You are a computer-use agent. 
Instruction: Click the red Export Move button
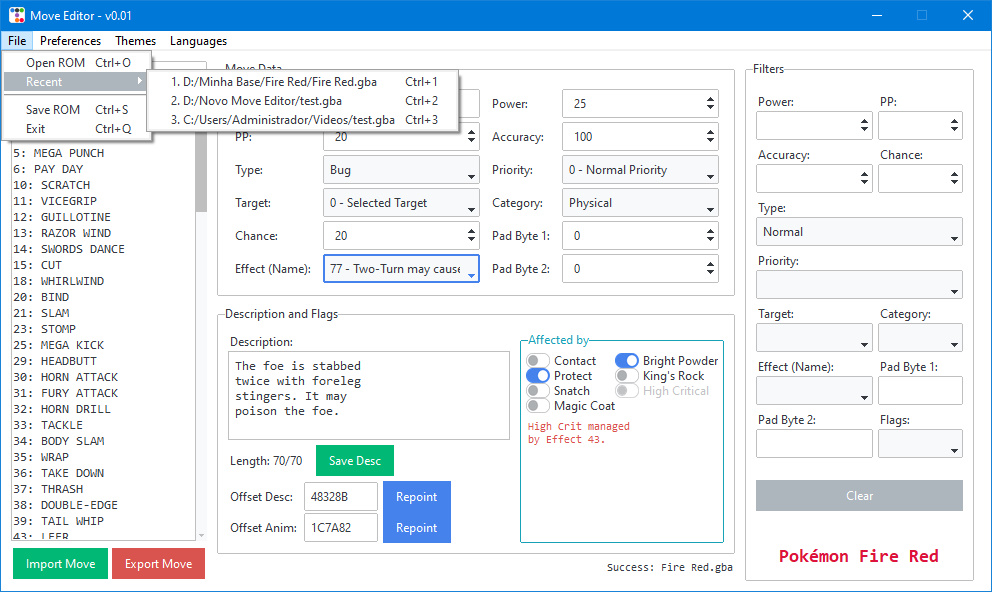pyautogui.click(x=158, y=564)
